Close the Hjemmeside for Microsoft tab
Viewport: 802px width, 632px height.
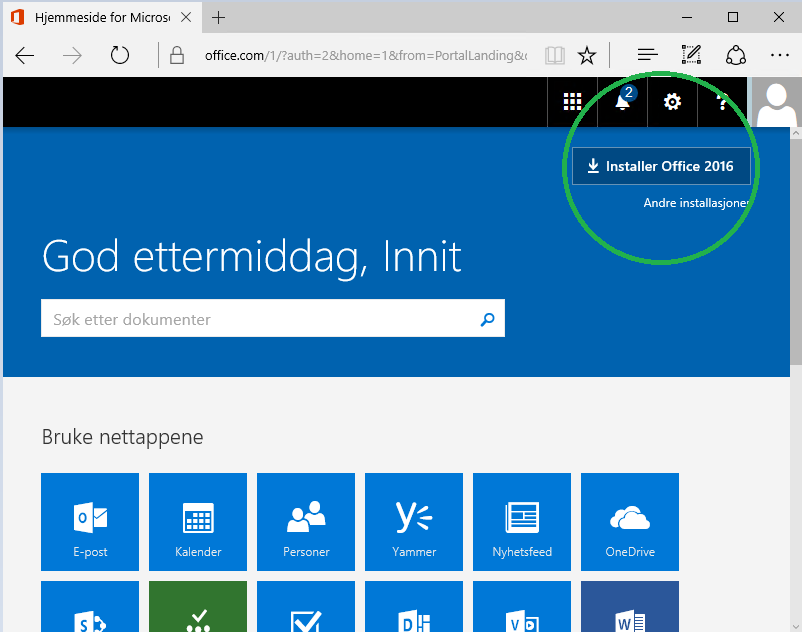[x=186, y=17]
